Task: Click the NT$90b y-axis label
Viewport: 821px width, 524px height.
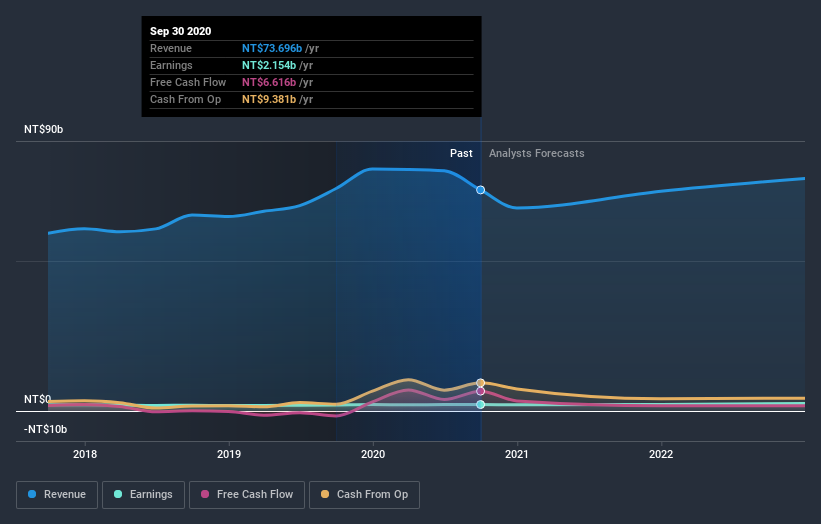Action: 43,129
